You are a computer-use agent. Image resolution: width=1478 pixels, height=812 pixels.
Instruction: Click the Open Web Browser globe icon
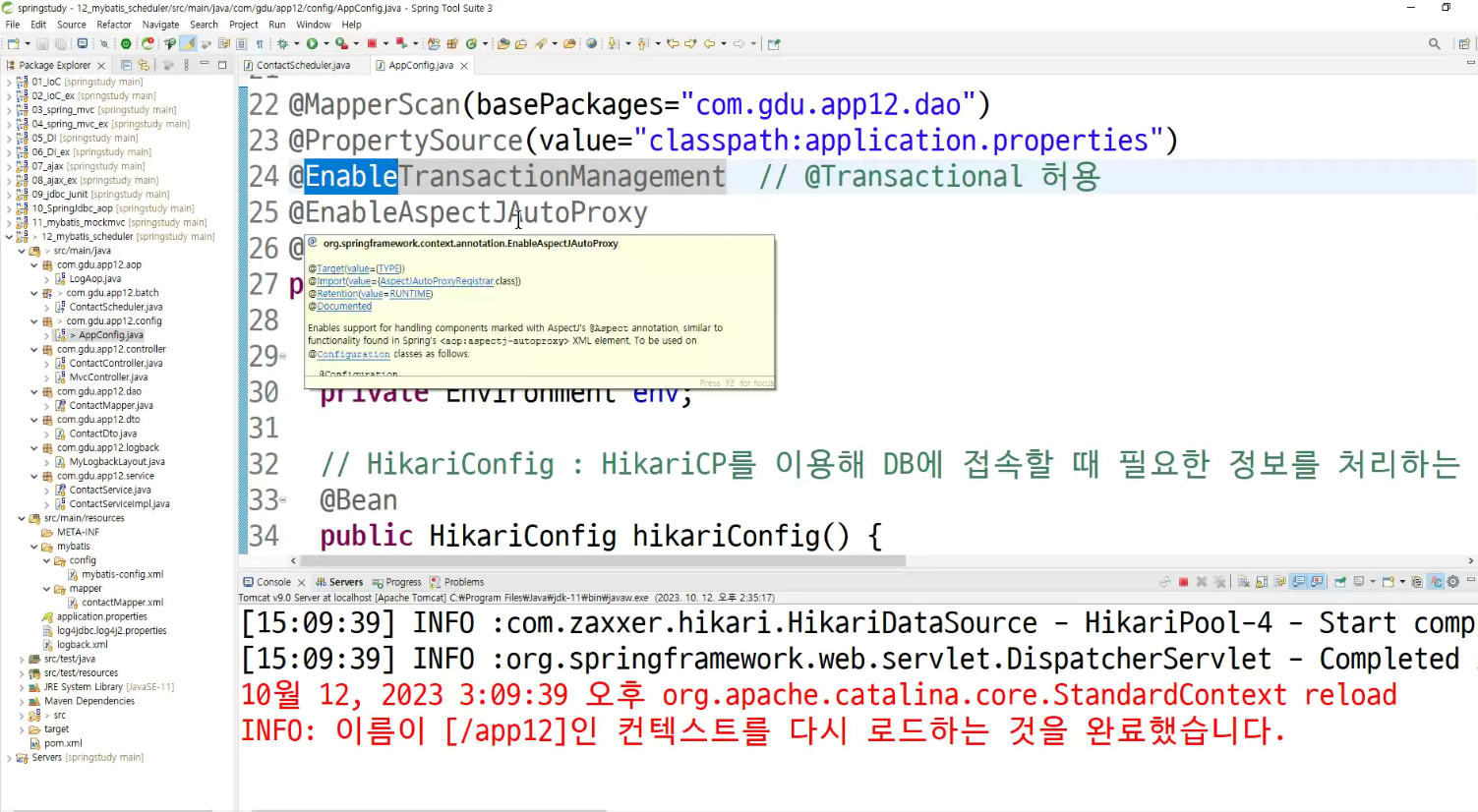(x=591, y=43)
